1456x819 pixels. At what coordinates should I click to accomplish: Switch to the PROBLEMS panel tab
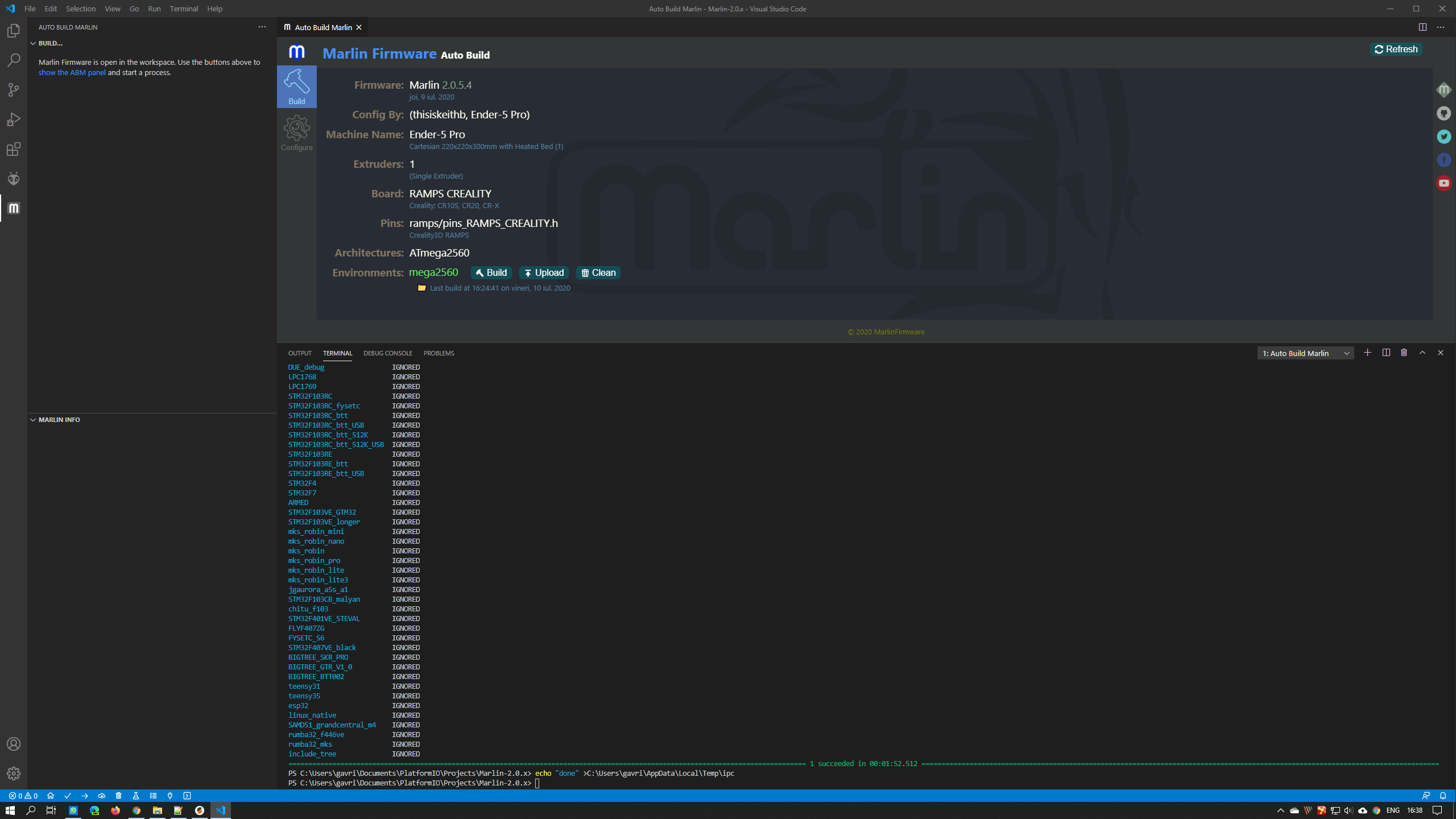pyautogui.click(x=439, y=353)
